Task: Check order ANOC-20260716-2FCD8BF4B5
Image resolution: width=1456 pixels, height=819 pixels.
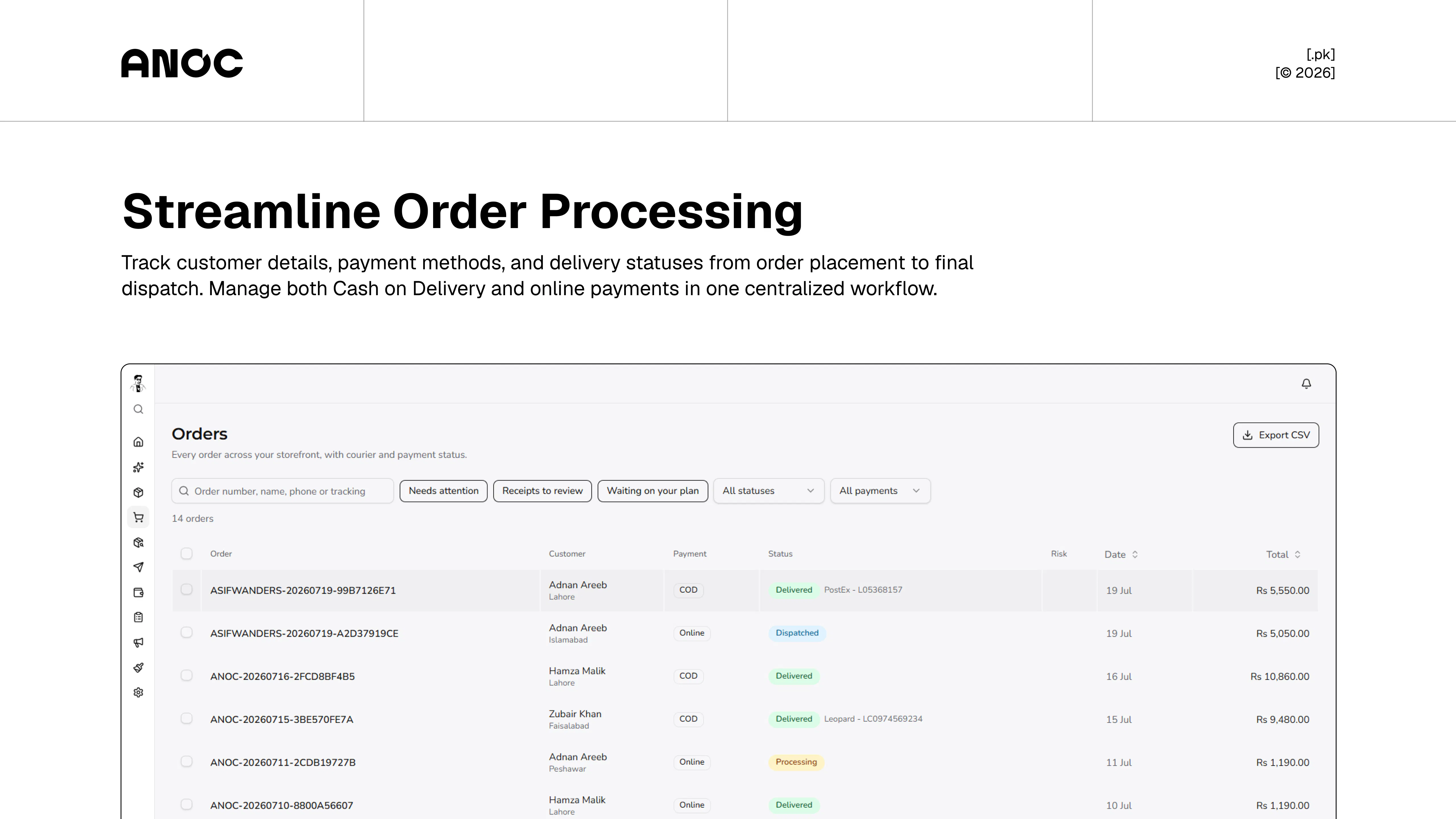Action: 187,675
